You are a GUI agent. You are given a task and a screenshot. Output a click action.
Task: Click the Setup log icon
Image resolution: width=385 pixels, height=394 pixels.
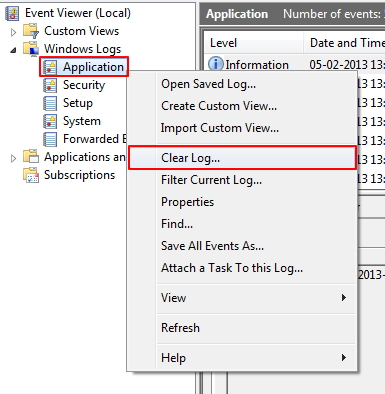tap(50, 103)
